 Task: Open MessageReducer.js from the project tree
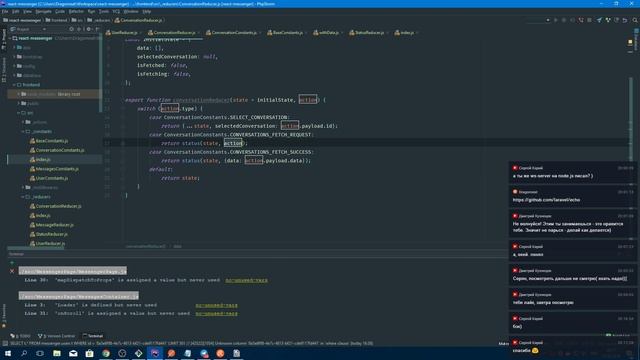(52, 225)
